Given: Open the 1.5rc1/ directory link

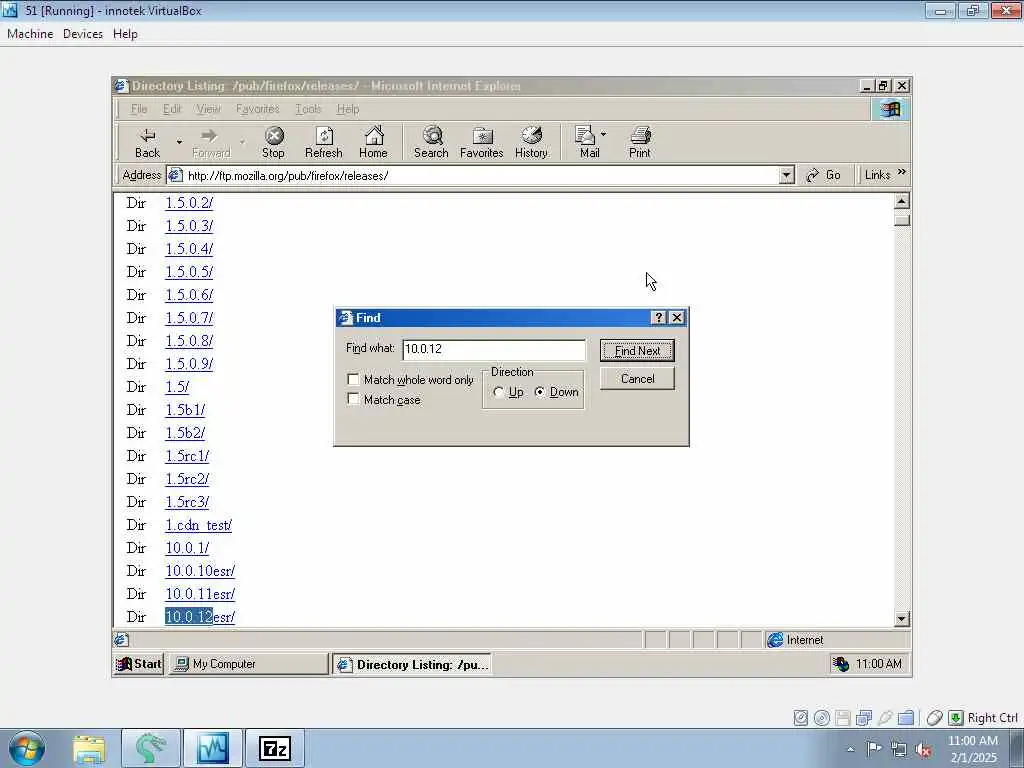Looking at the screenshot, I should pyautogui.click(x=187, y=456).
